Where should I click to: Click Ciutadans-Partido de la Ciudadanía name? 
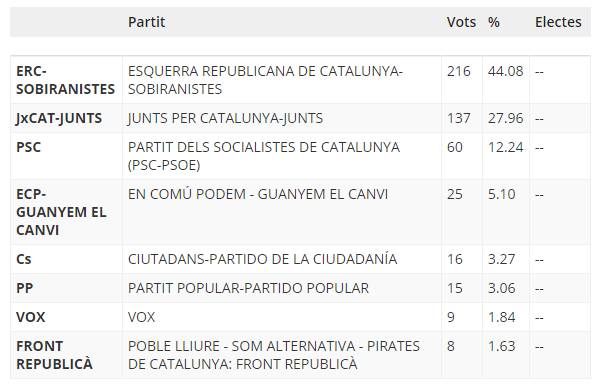point(262,259)
